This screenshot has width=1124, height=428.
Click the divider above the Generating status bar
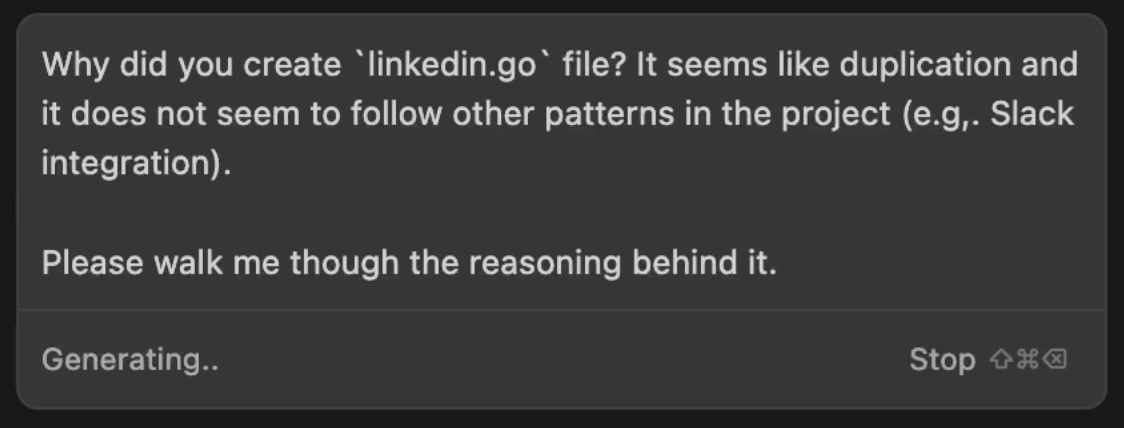click(x=561, y=310)
